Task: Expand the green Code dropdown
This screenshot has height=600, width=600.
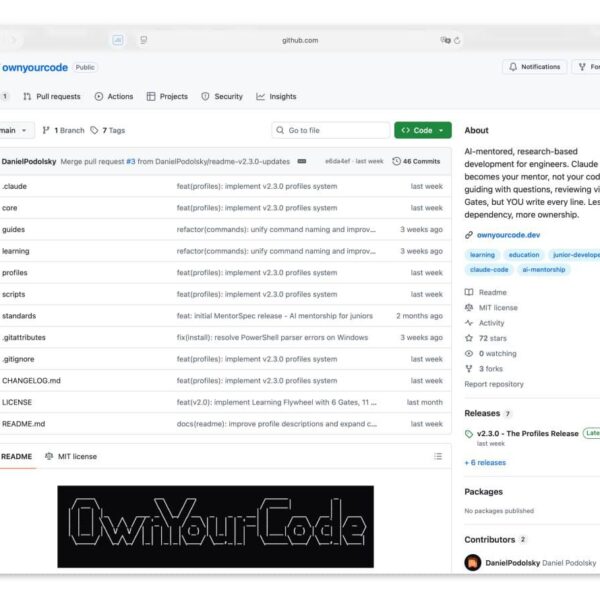Action: [x=423, y=130]
